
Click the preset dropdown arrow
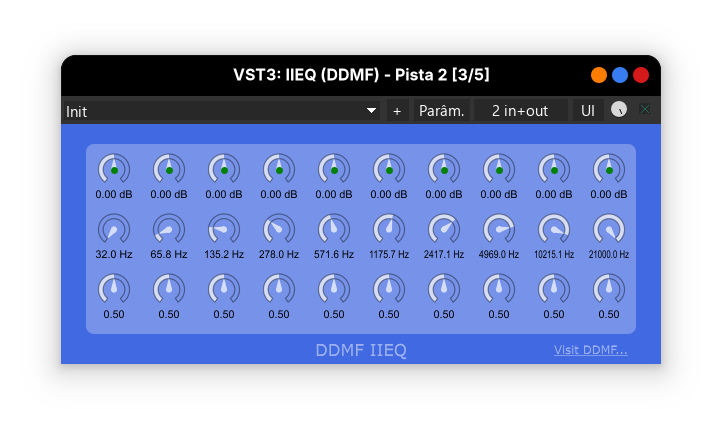point(372,110)
